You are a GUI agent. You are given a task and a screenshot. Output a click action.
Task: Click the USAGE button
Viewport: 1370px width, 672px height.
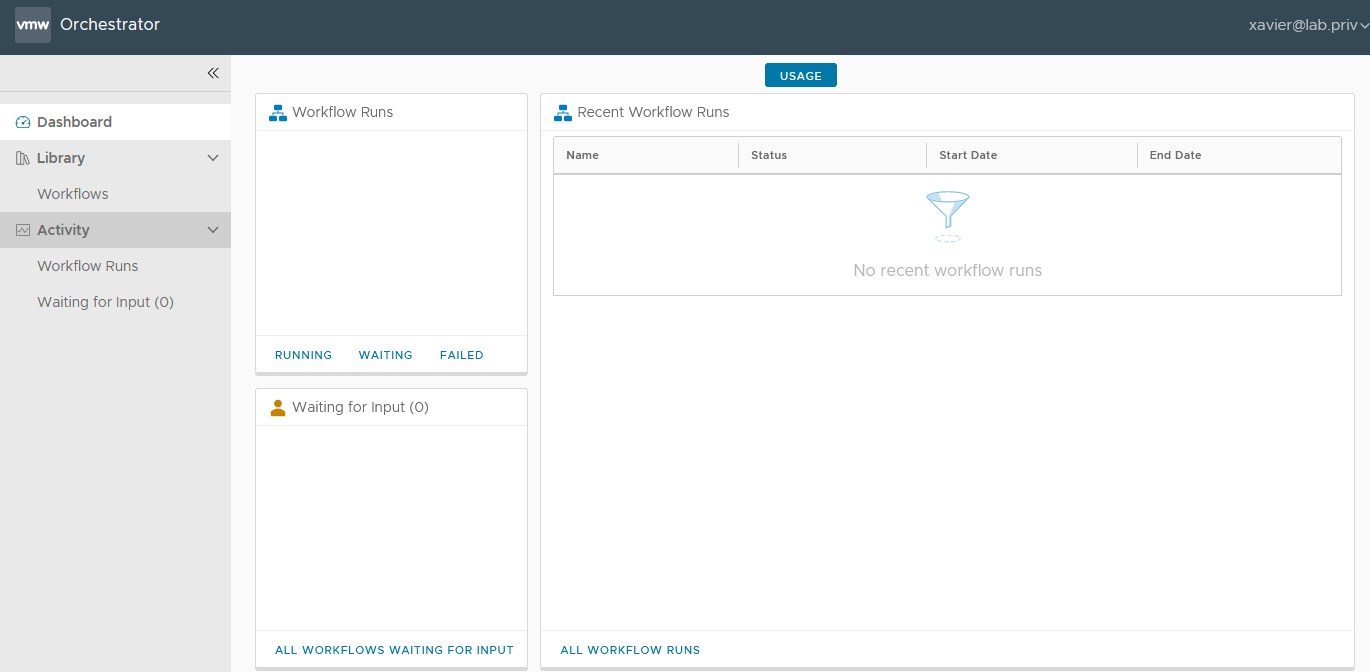[801, 75]
